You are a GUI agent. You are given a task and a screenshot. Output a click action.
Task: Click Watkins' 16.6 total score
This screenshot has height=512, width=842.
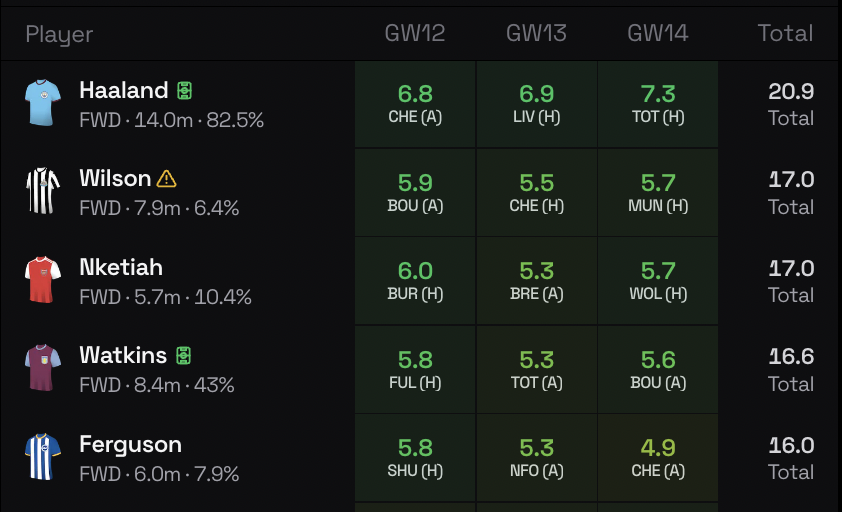(791, 357)
